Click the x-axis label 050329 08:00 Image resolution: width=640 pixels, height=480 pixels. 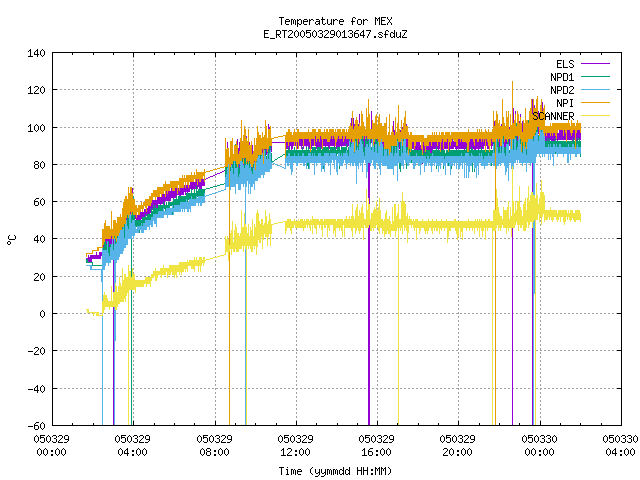pos(214,445)
